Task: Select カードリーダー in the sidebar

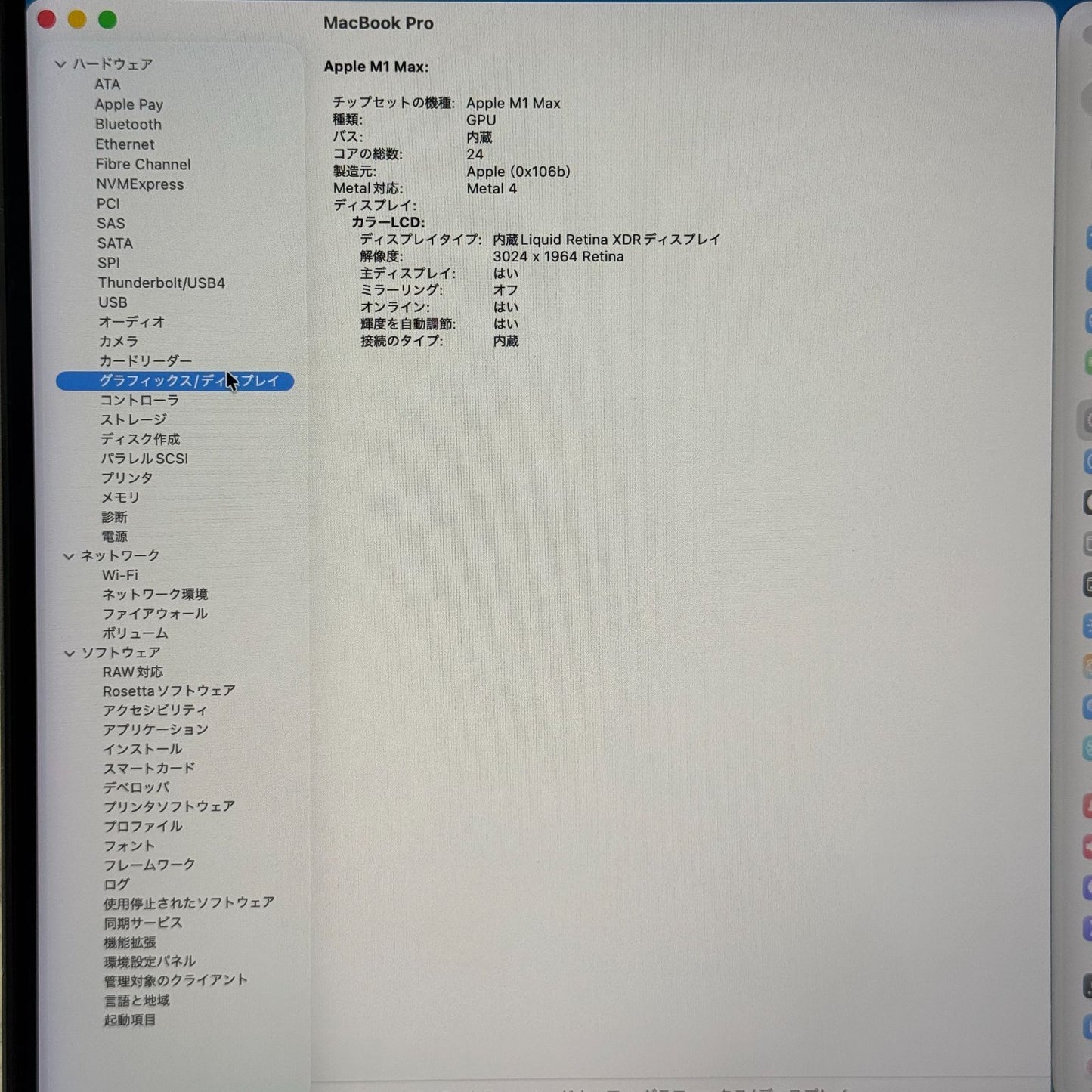Action: [x=145, y=361]
